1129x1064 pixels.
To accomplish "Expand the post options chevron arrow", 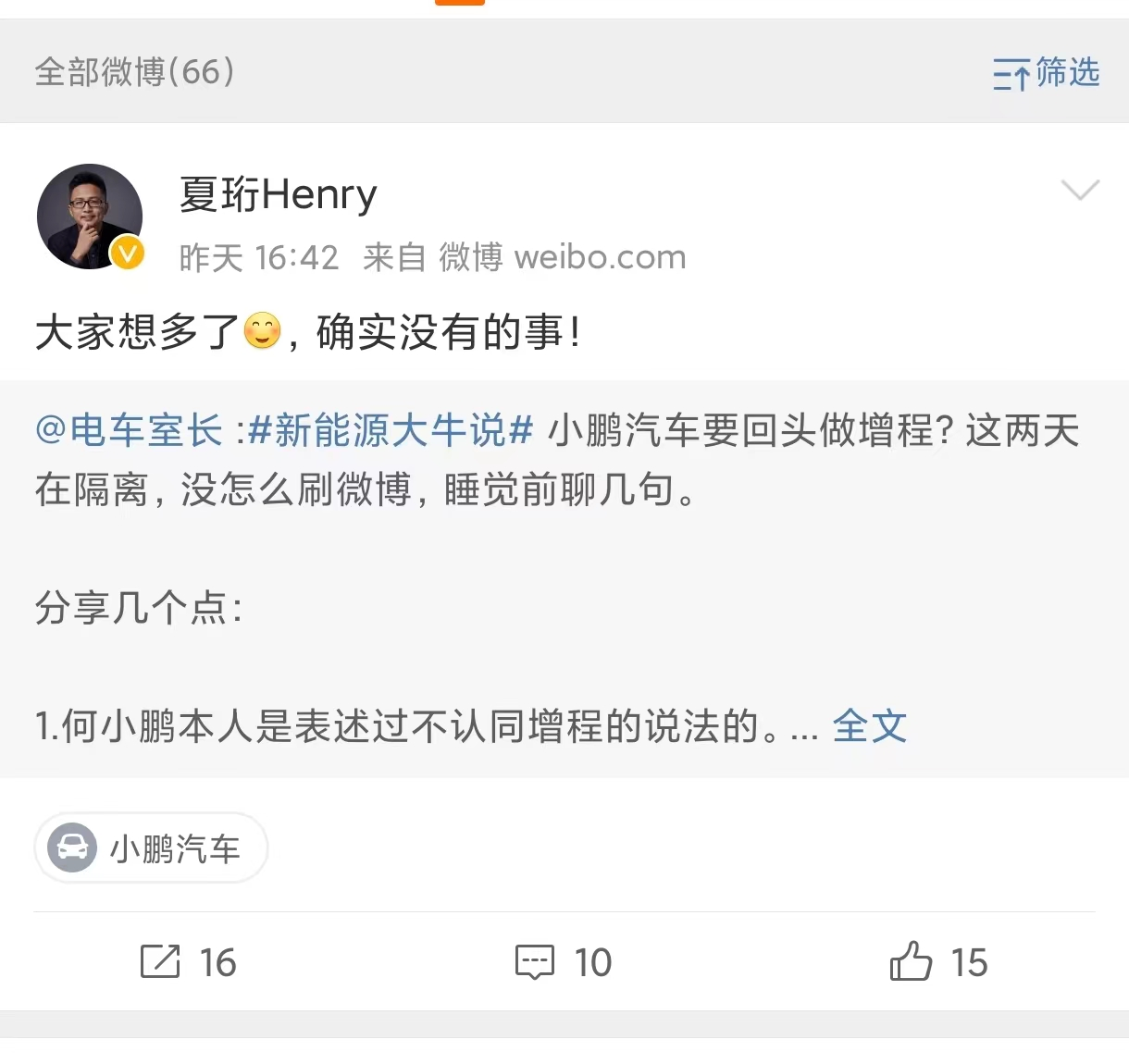I will click(x=1080, y=192).
